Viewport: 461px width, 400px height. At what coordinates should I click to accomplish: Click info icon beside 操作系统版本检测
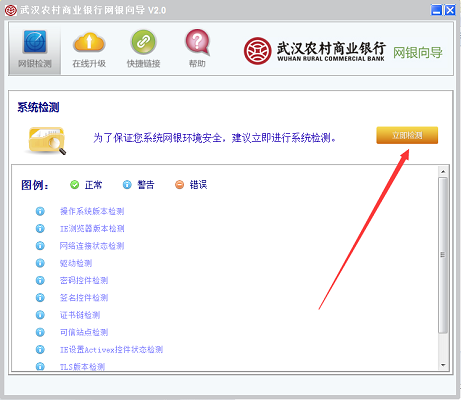[40, 211]
